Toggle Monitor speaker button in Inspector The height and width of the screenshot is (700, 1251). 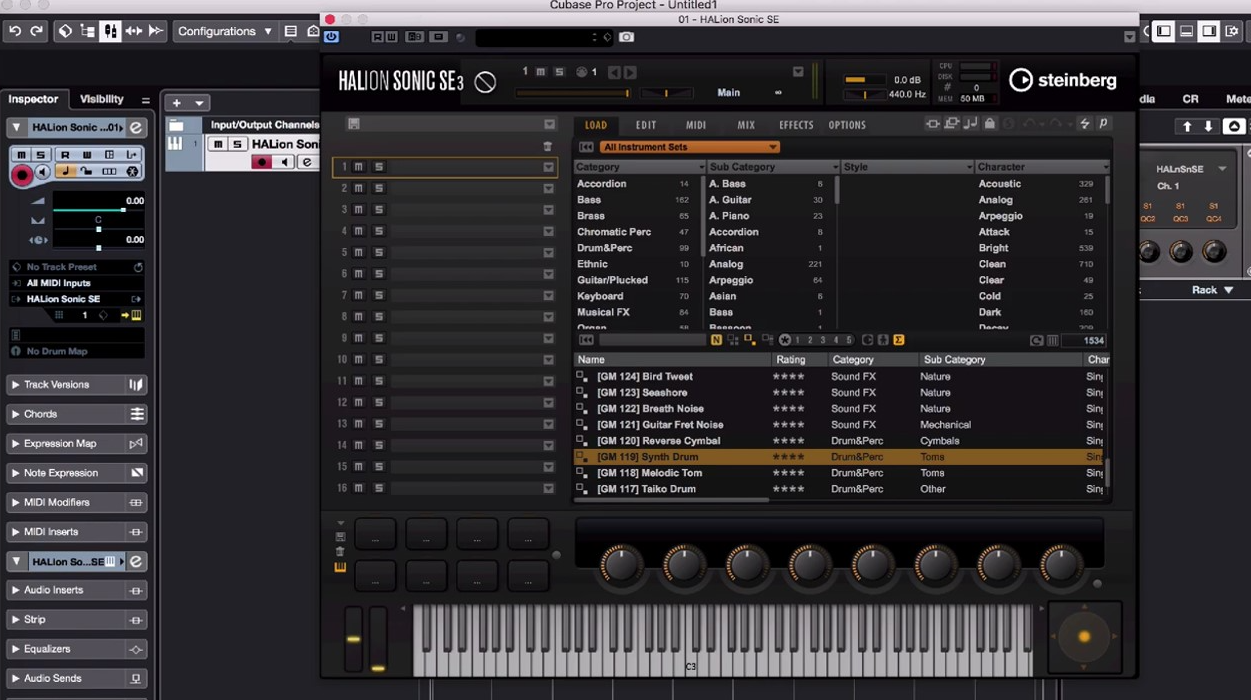coord(42,172)
